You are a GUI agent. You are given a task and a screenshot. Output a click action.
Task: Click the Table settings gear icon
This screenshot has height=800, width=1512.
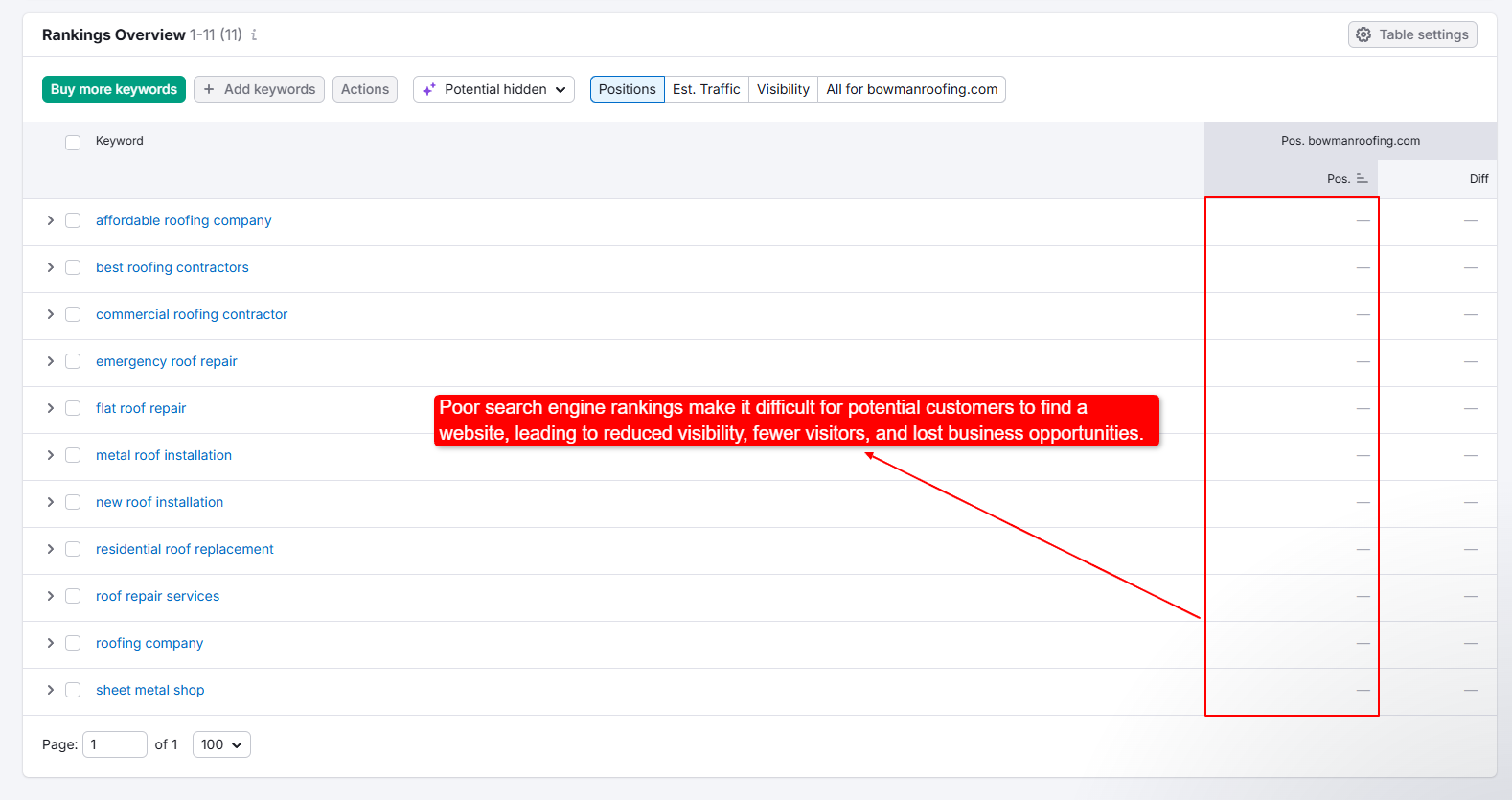[x=1363, y=34]
